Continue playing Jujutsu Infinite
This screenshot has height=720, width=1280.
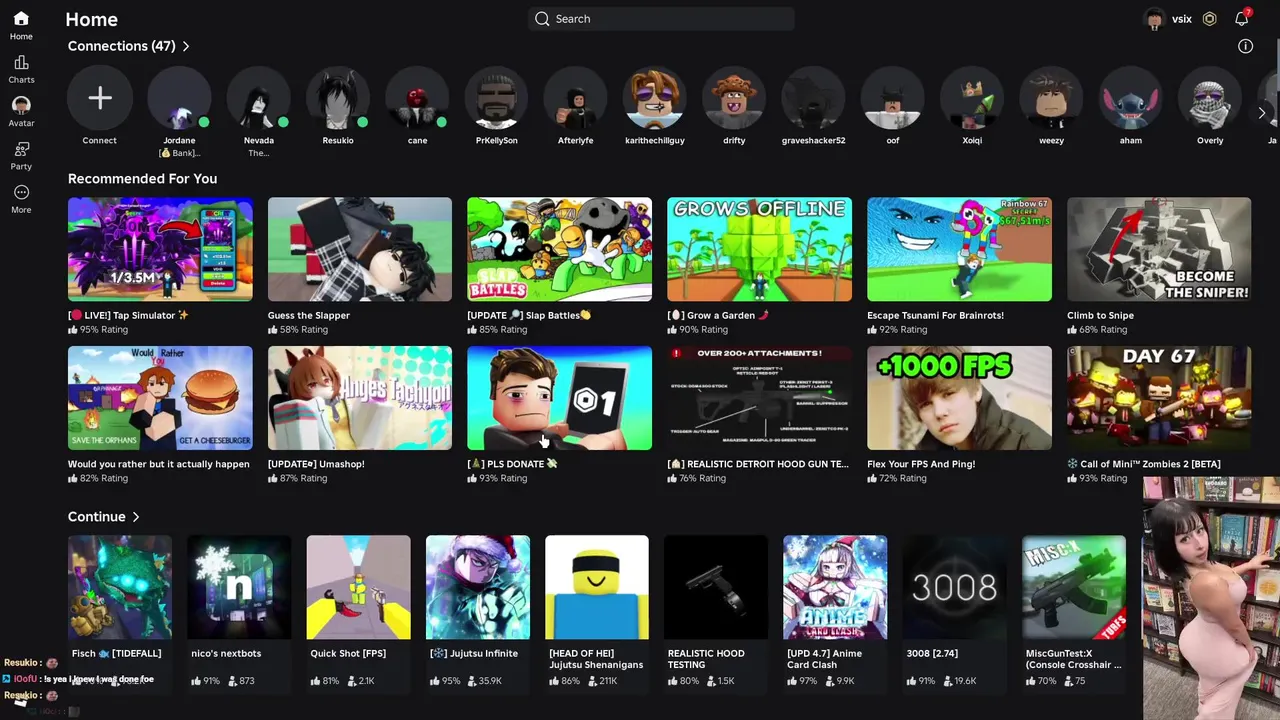(x=478, y=587)
